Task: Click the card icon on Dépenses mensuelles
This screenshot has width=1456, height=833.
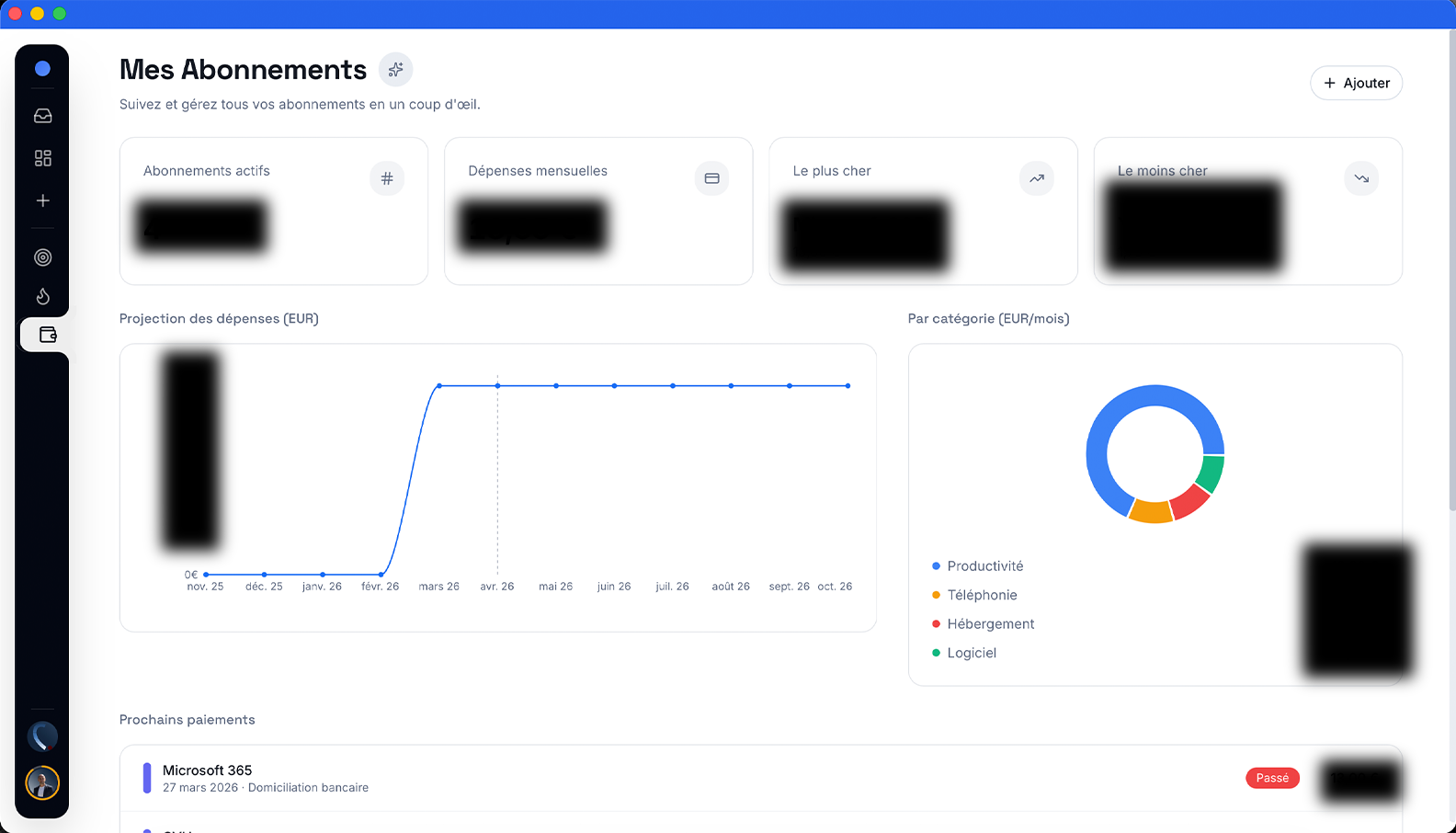Action: tap(711, 178)
